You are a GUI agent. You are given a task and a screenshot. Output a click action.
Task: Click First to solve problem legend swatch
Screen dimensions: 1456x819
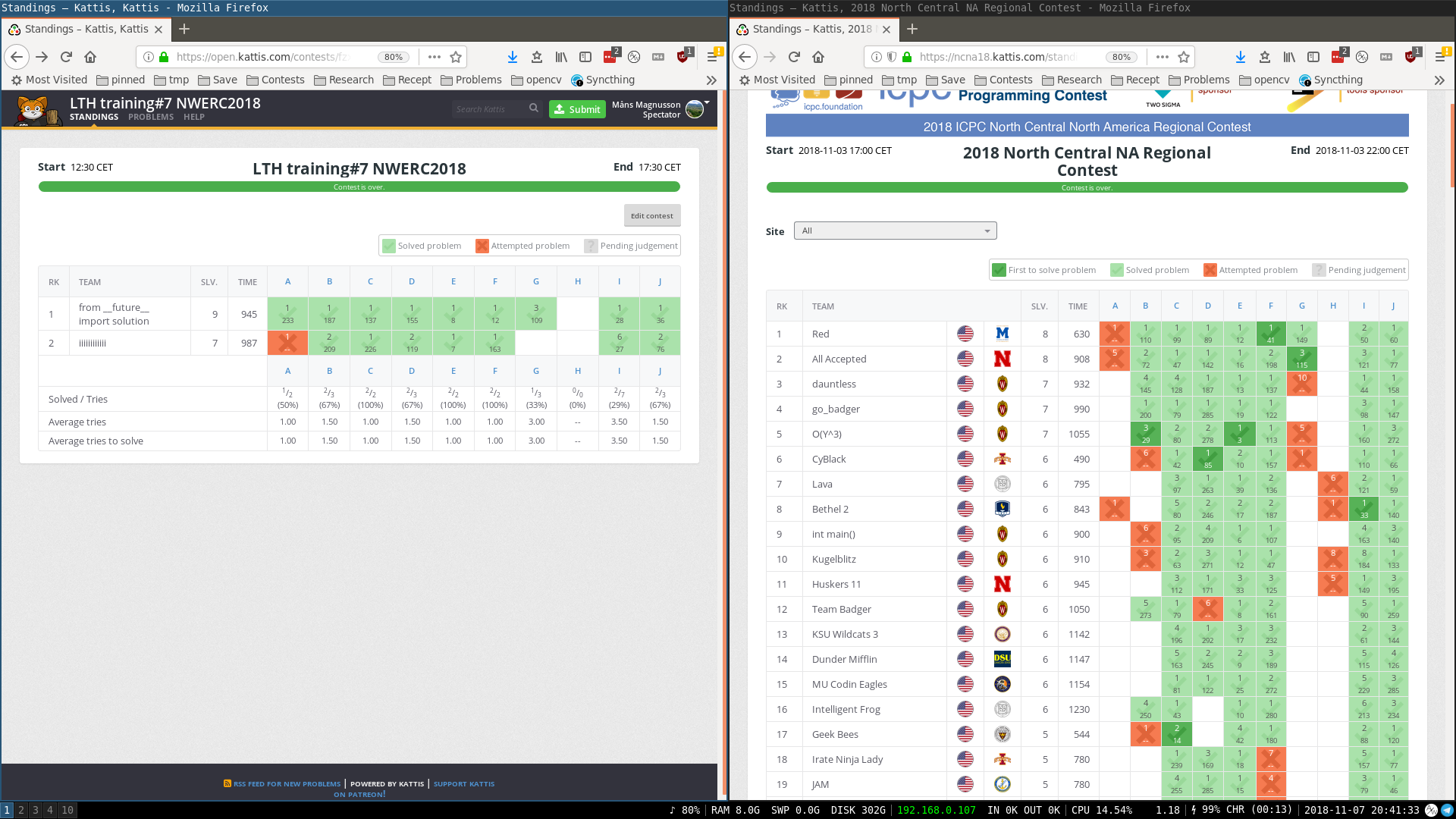(999, 270)
